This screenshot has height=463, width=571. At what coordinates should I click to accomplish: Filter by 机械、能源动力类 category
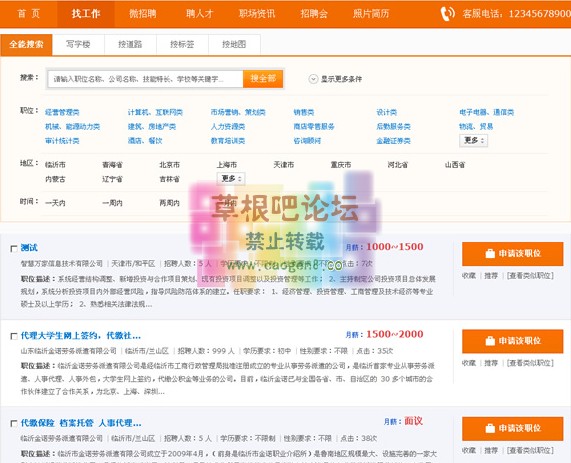point(72,126)
